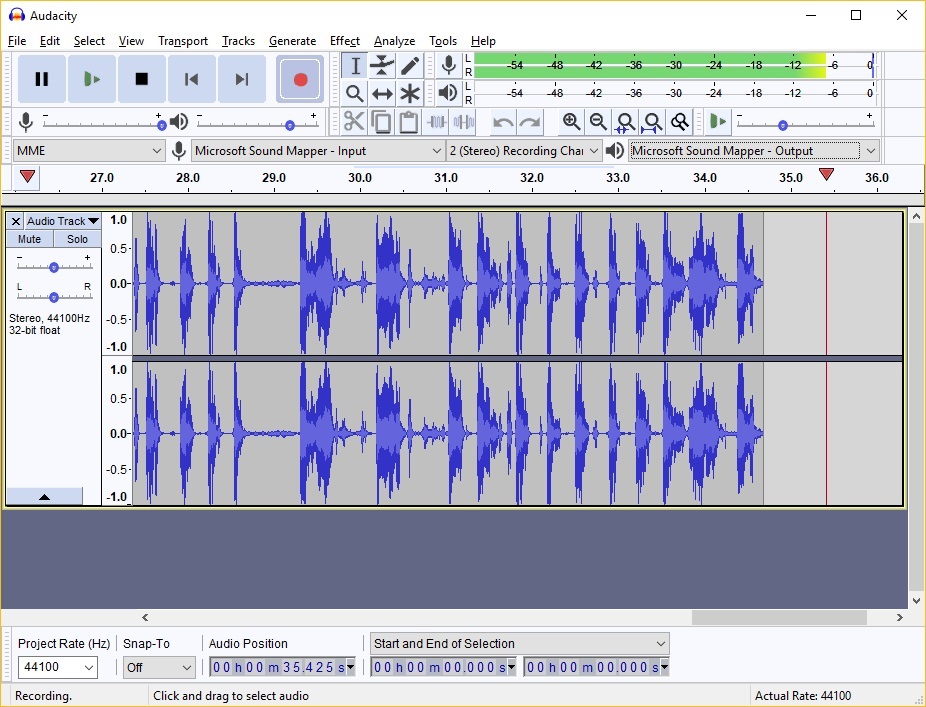Click the Silence audio icon
The height and width of the screenshot is (707, 926).
pos(464,122)
